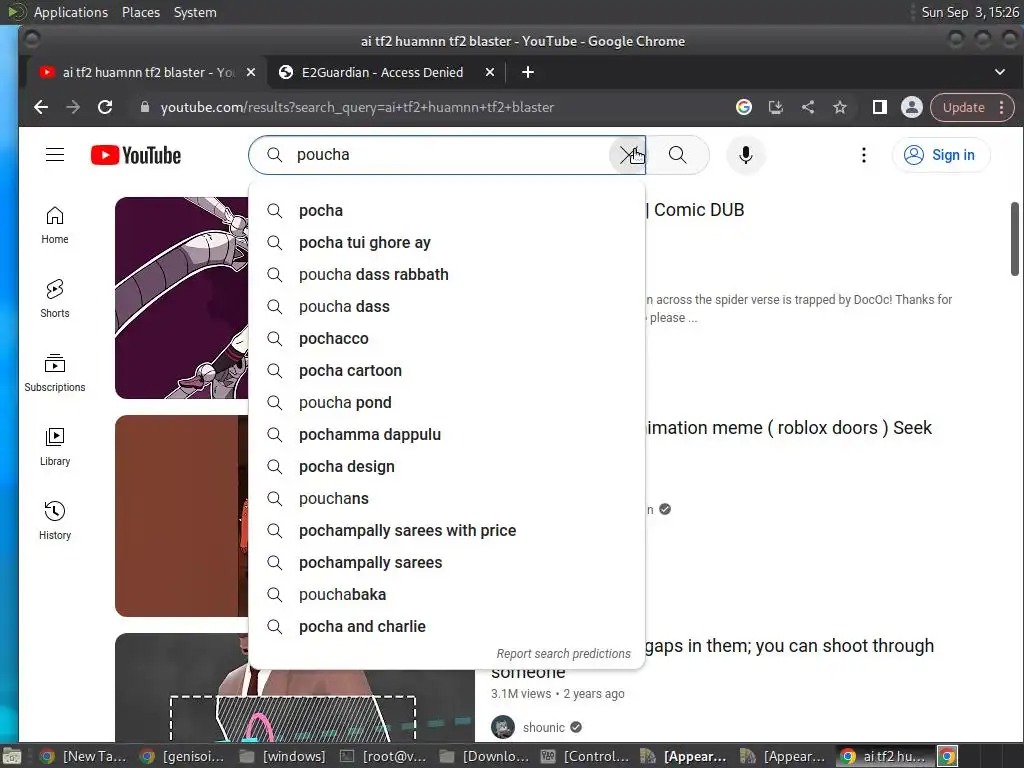The width and height of the screenshot is (1024, 768).
Task: Click the address bar URL field
Action: pyautogui.click(x=431, y=107)
